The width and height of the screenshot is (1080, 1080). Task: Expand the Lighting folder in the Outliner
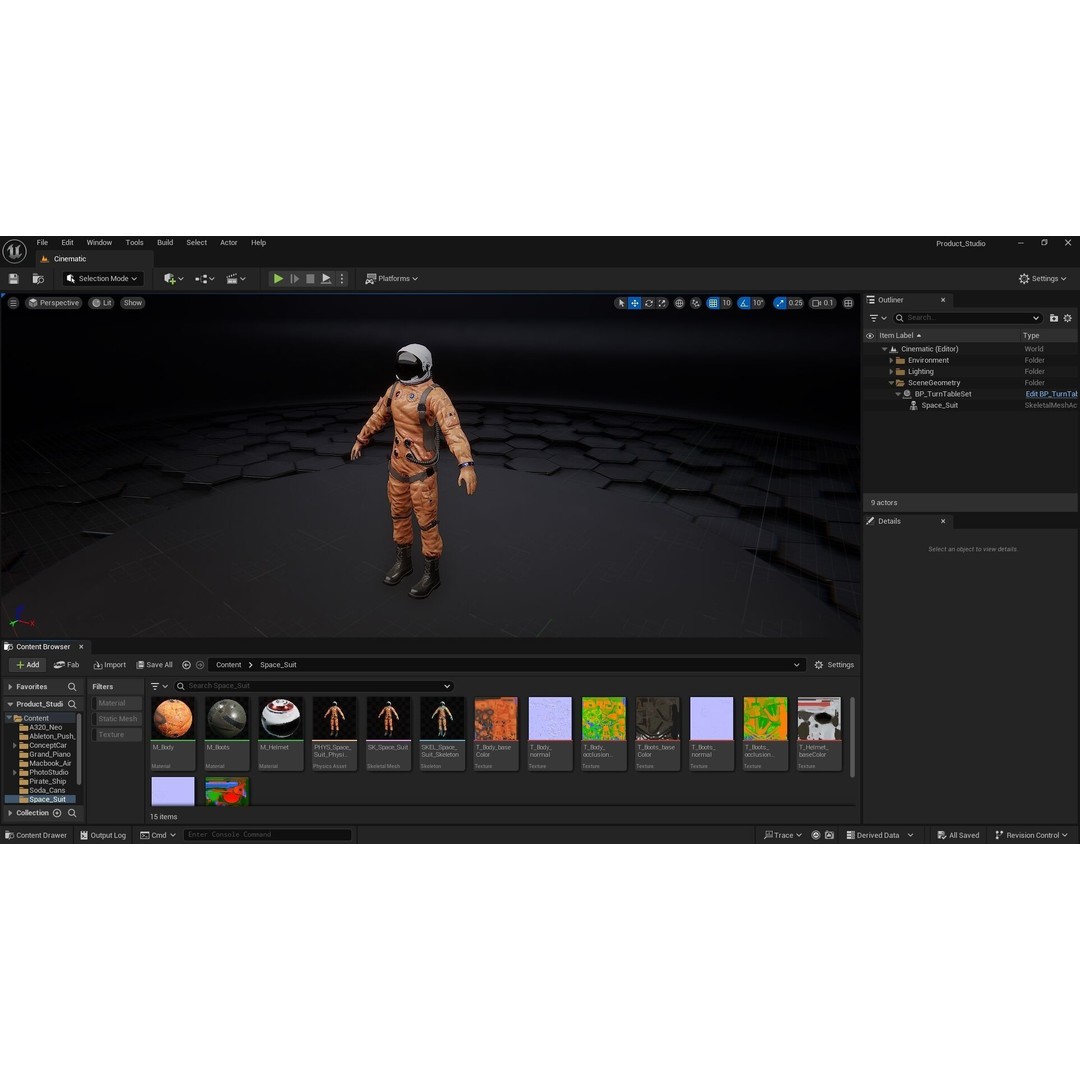point(891,371)
